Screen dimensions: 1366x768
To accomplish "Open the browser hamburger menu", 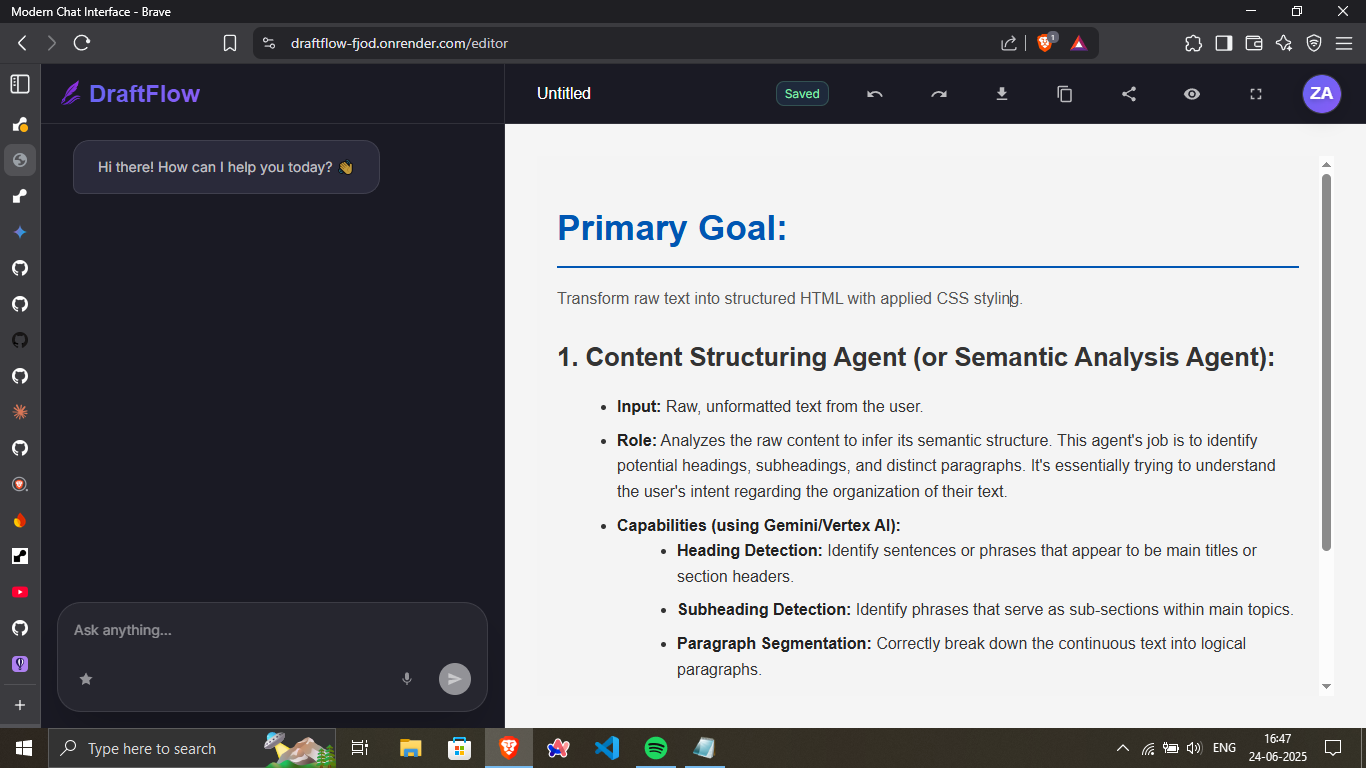I will 1345,43.
